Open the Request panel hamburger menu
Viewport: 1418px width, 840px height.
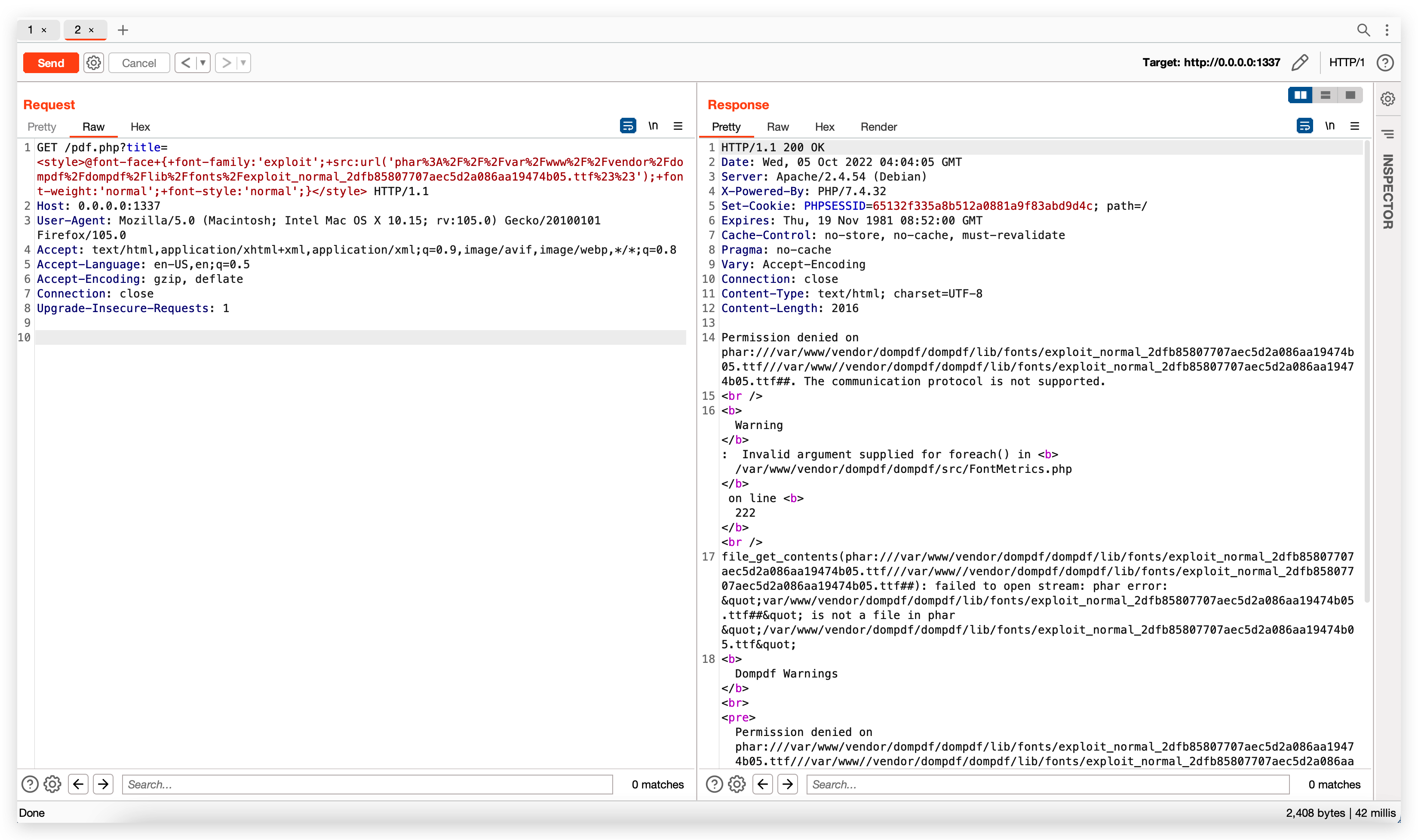tap(678, 126)
